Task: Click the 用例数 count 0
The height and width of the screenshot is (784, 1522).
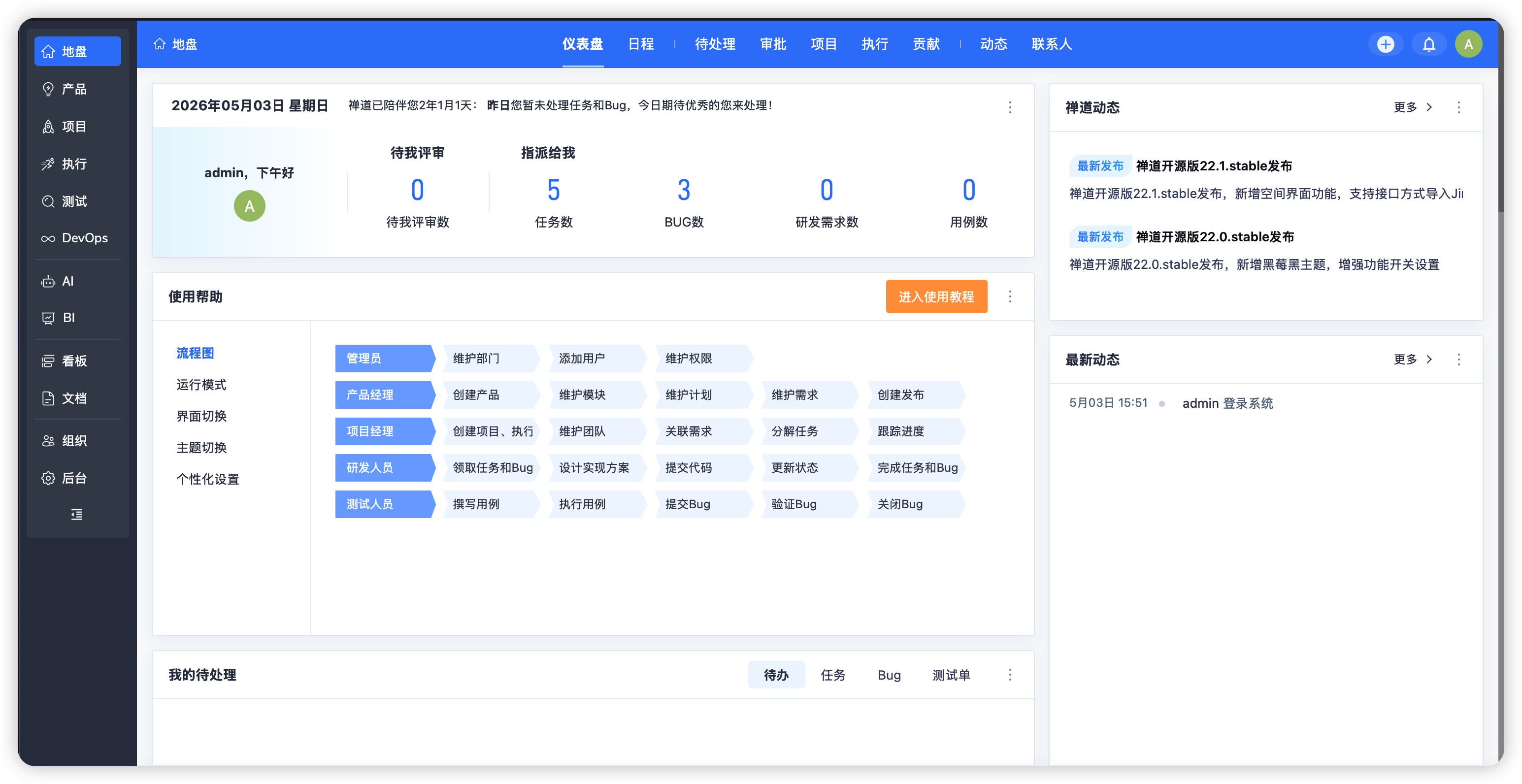Action: pos(968,190)
